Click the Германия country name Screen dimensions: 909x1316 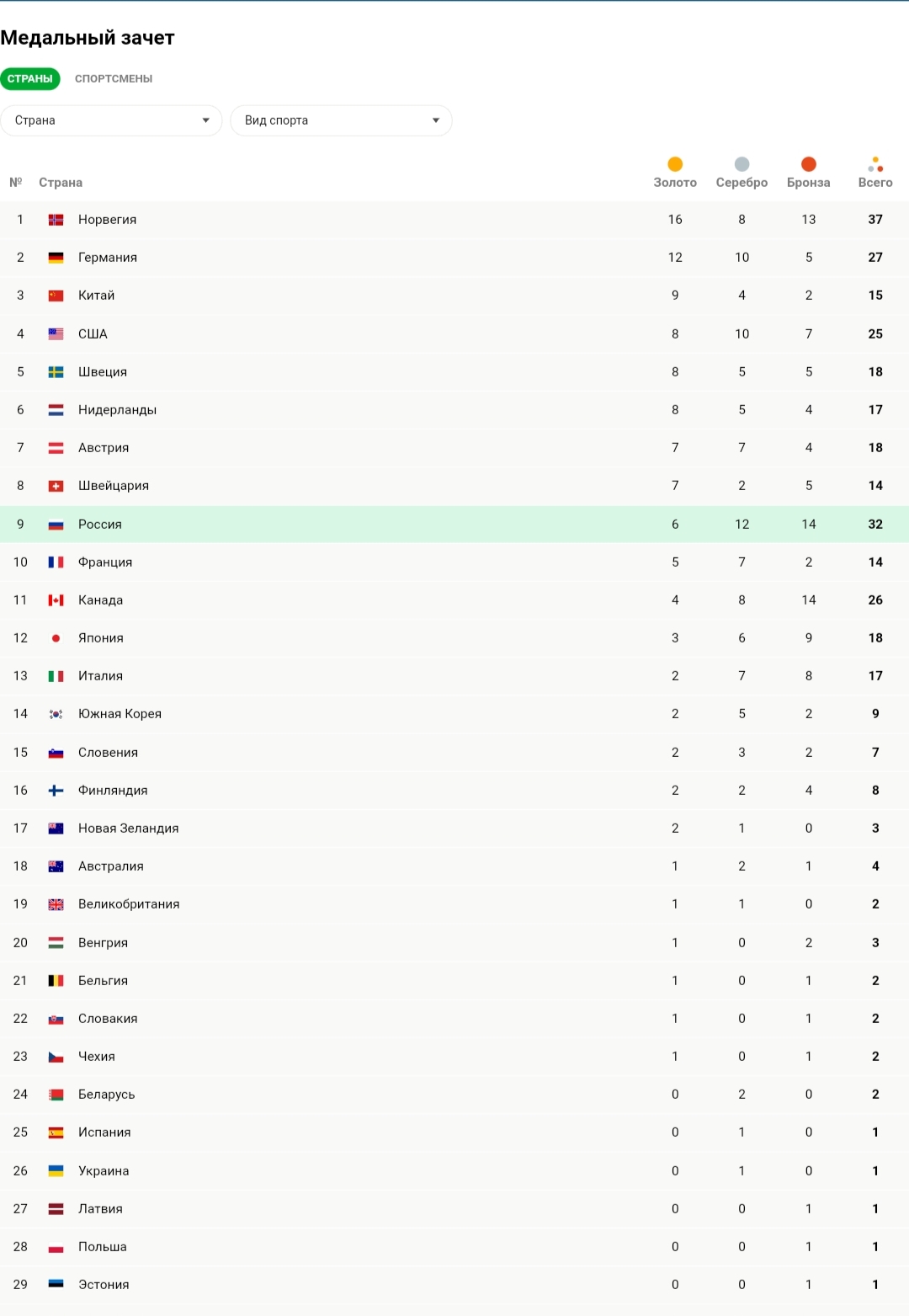[108, 258]
